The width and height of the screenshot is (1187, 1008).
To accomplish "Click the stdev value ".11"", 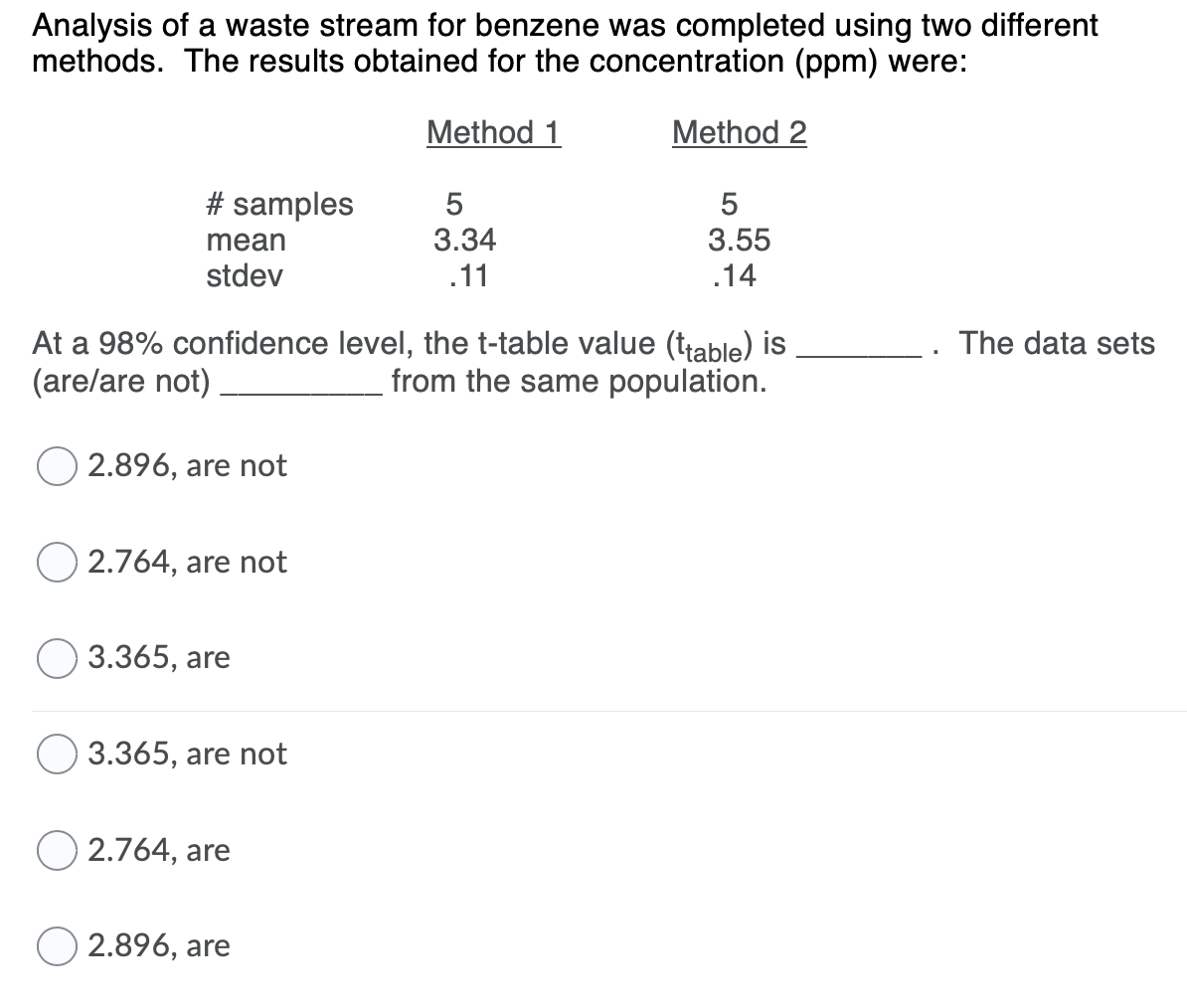I will point(461,276).
